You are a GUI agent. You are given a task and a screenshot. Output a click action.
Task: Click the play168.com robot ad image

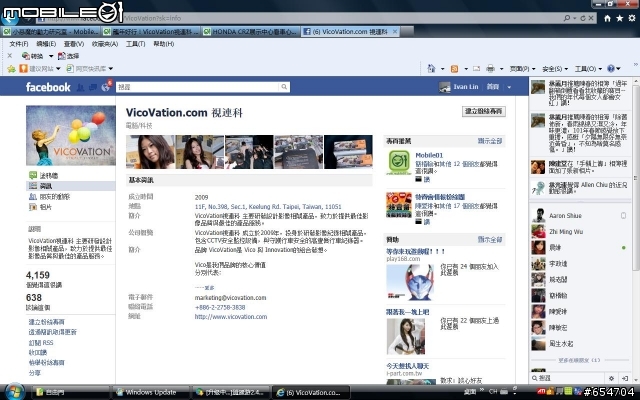[410, 282]
